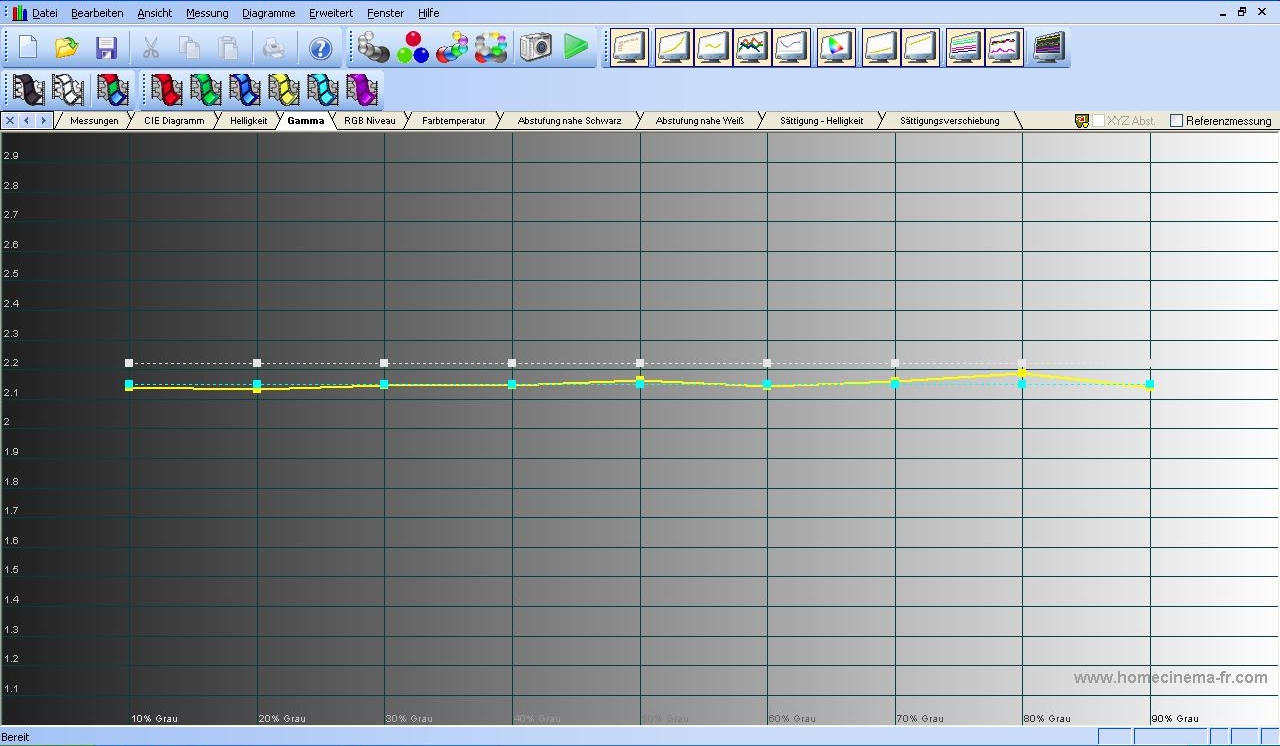Click the save floppy disk icon

click(106, 48)
